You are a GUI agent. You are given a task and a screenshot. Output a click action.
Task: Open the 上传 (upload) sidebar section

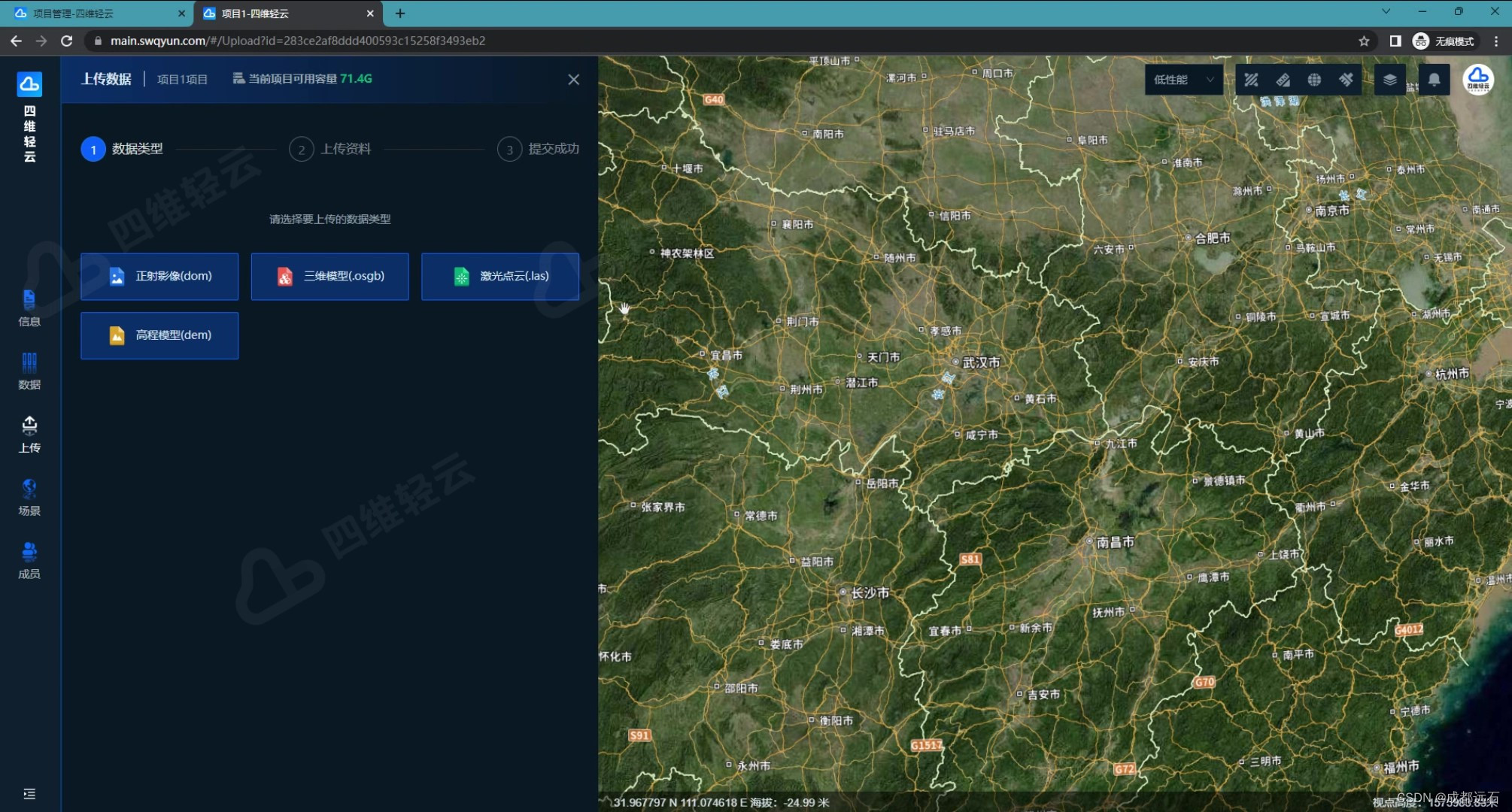click(29, 435)
